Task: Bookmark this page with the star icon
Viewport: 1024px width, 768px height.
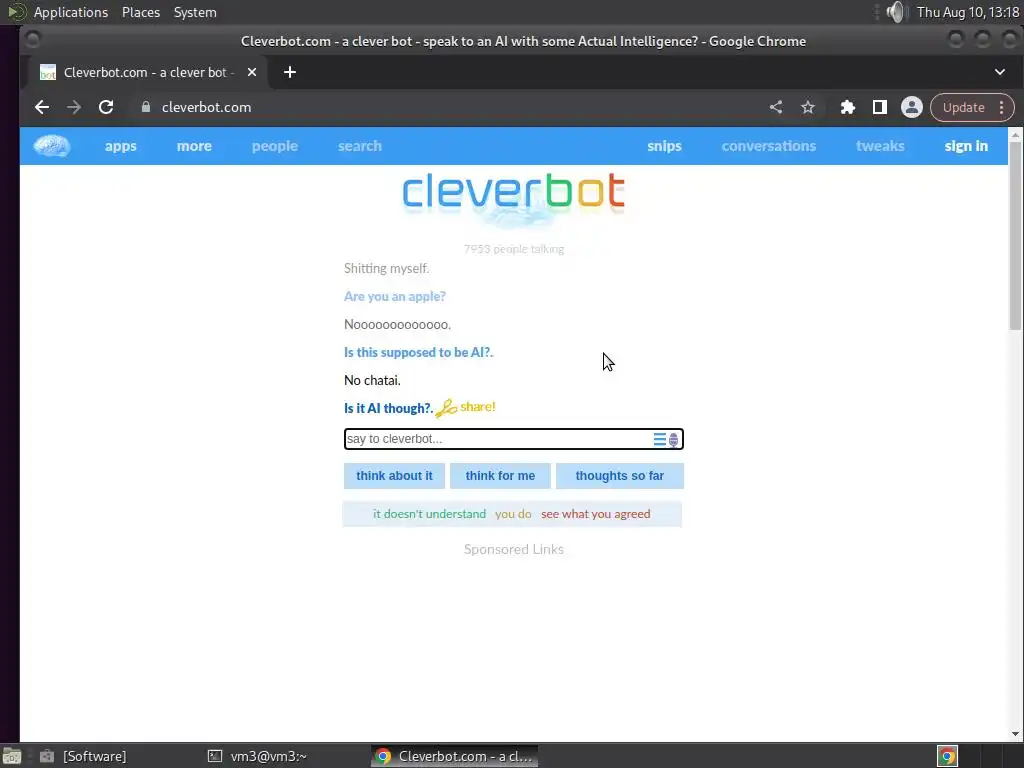Action: tap(808, 107)
